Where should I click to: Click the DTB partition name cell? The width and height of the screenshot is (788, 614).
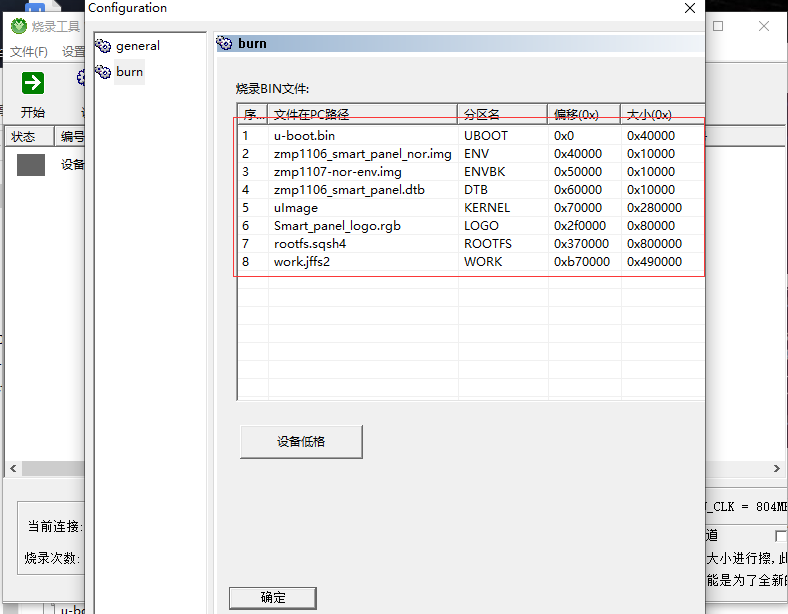pos(475,190)
